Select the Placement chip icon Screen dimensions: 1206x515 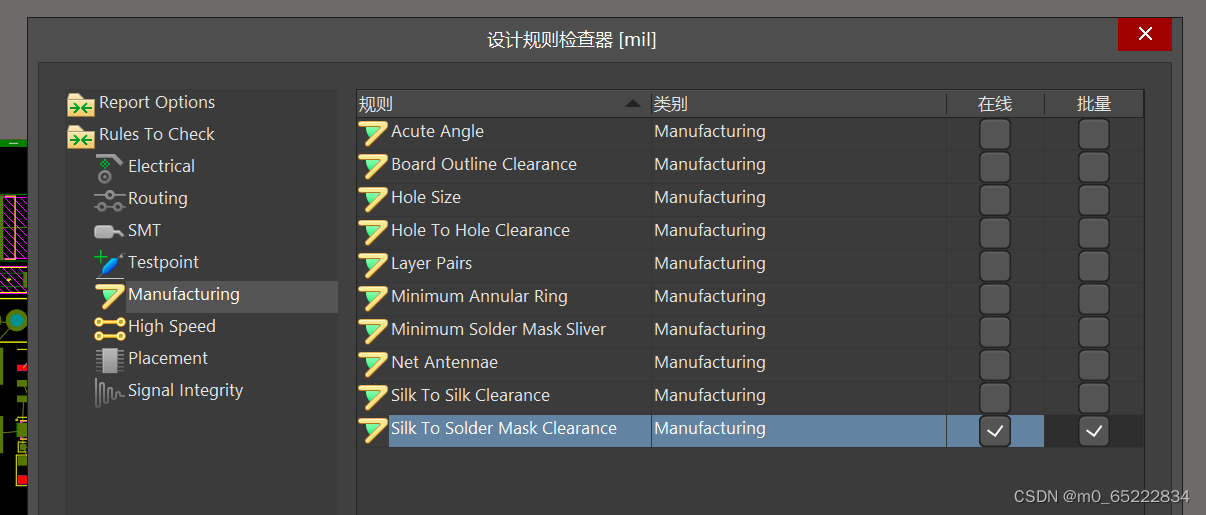[109, 359]
